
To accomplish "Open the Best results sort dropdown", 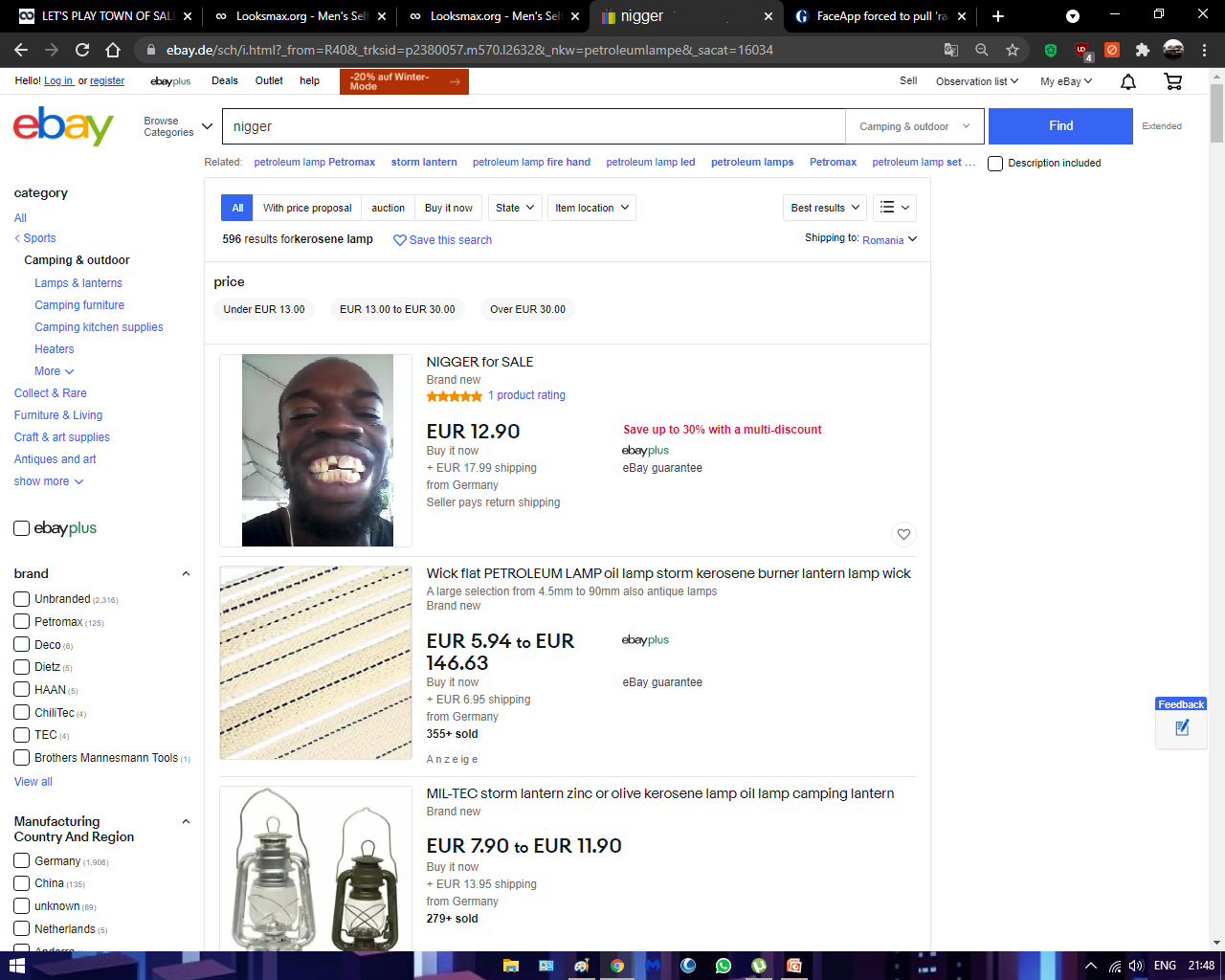I will [x=825, y=208].
